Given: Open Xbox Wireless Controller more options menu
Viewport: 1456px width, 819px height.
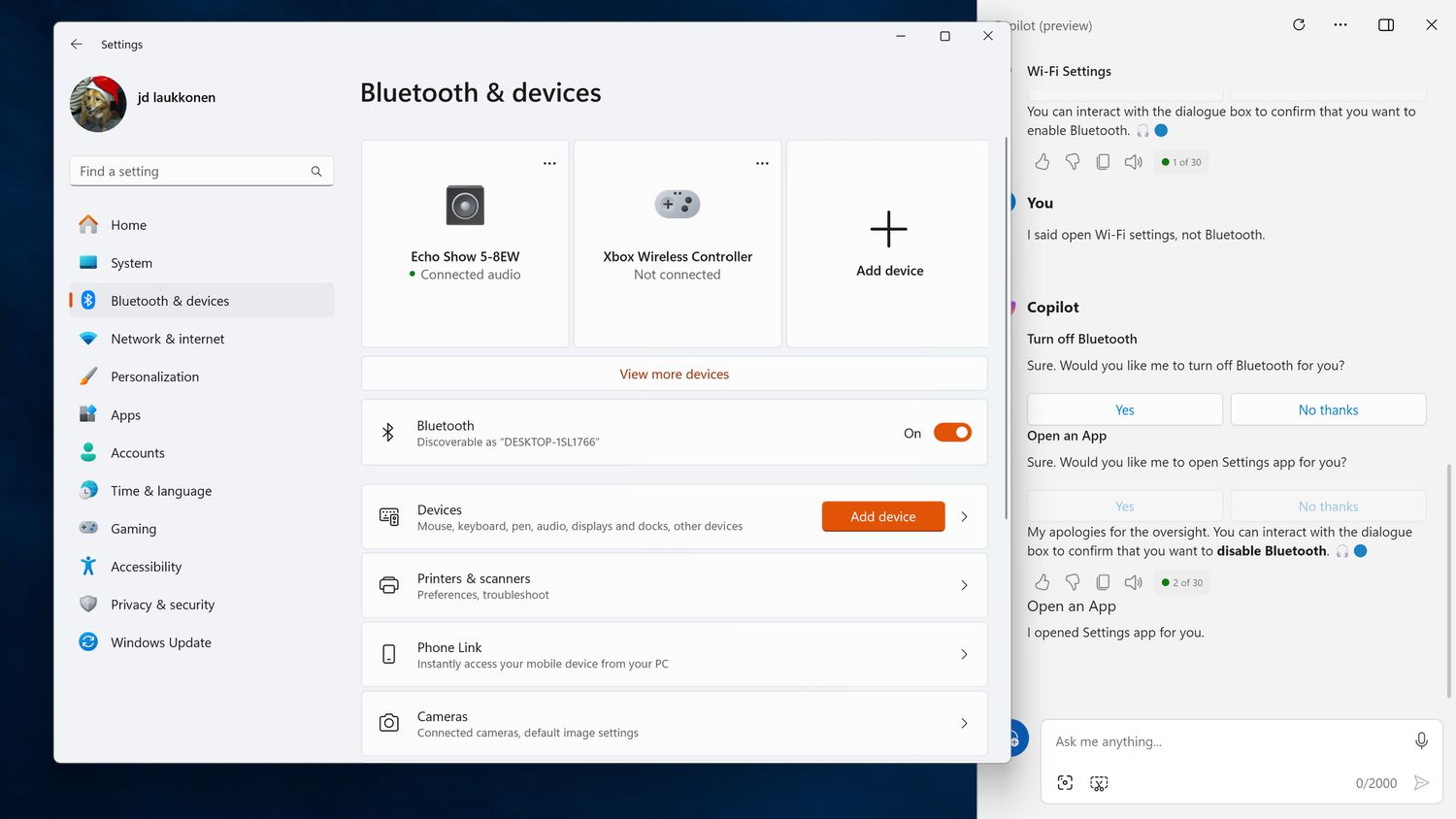Looking at the screenshot, I should click(x=762, y=163).
